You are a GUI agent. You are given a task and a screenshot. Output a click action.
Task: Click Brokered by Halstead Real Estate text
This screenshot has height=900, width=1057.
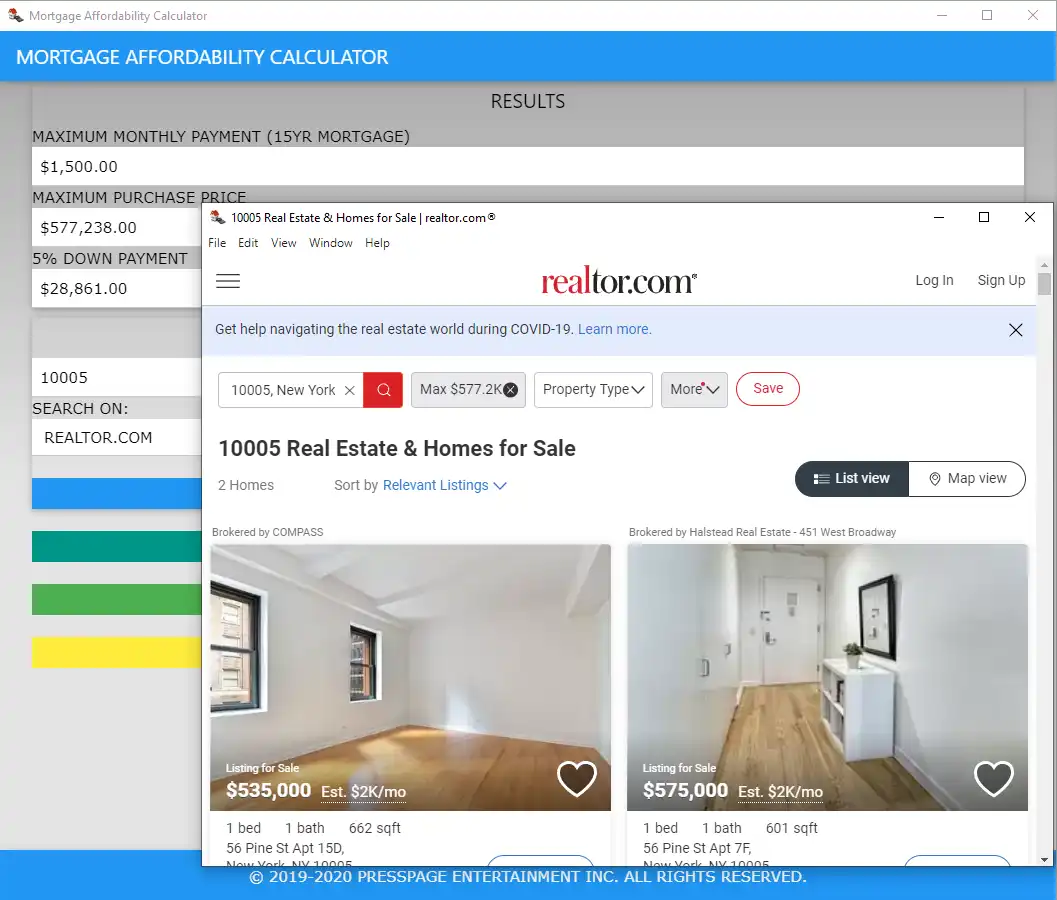tap(762, 532)
